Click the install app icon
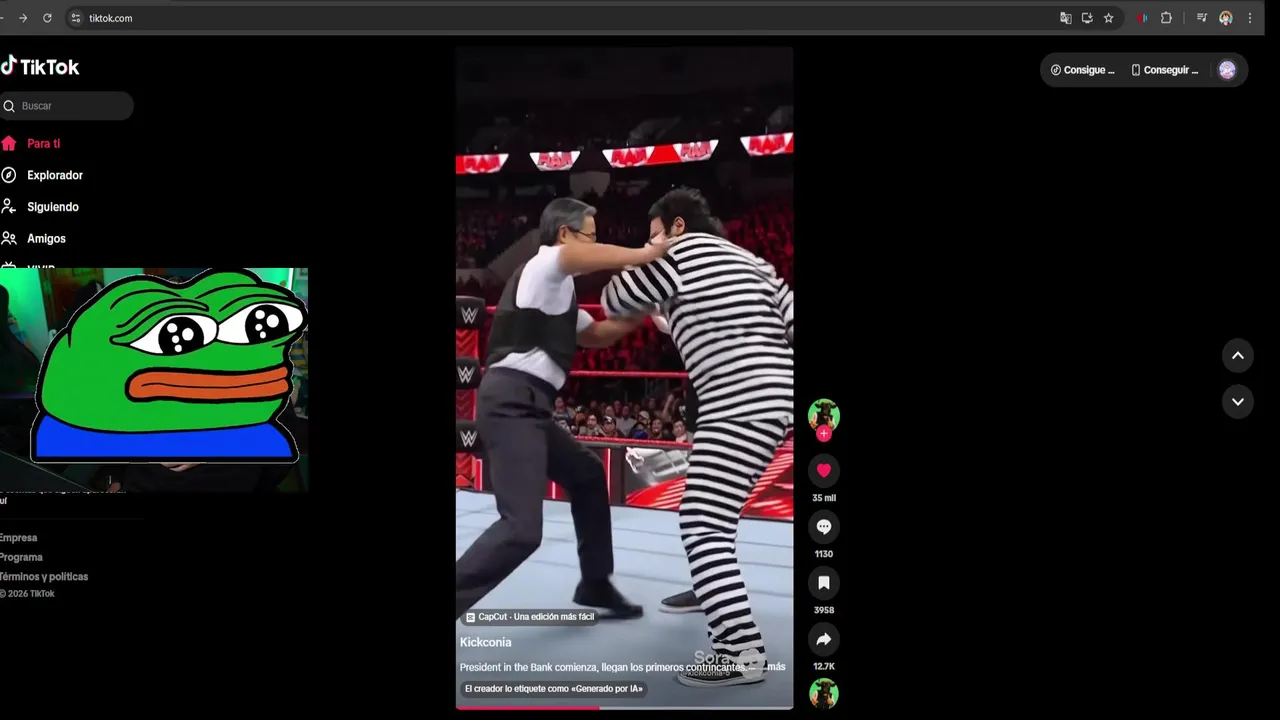The image size is (1280, 720). click(x=1087, y=18)
